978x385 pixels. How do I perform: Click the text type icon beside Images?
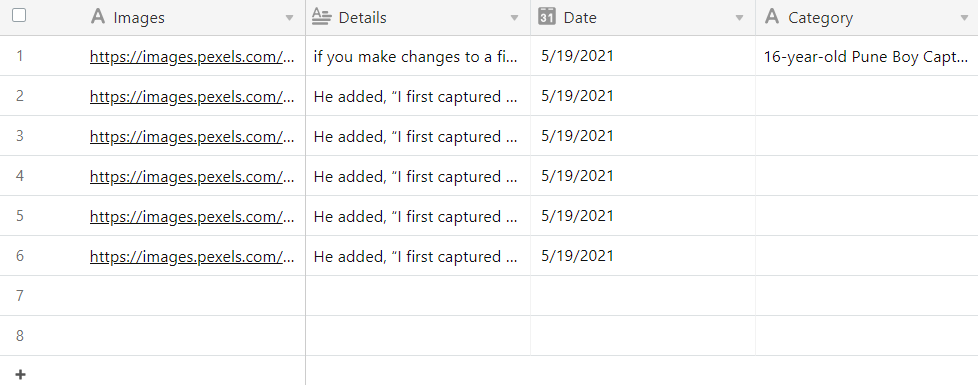[x=98, y=17]
